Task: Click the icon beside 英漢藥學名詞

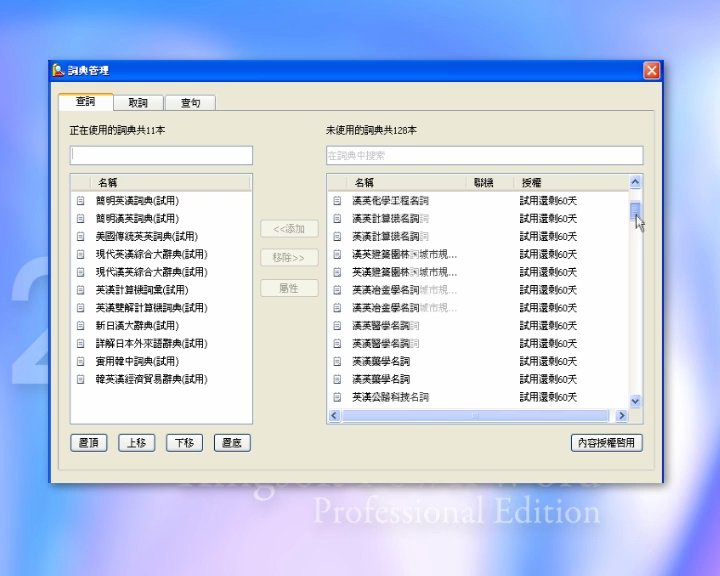Action: click(x=337, y=361)
